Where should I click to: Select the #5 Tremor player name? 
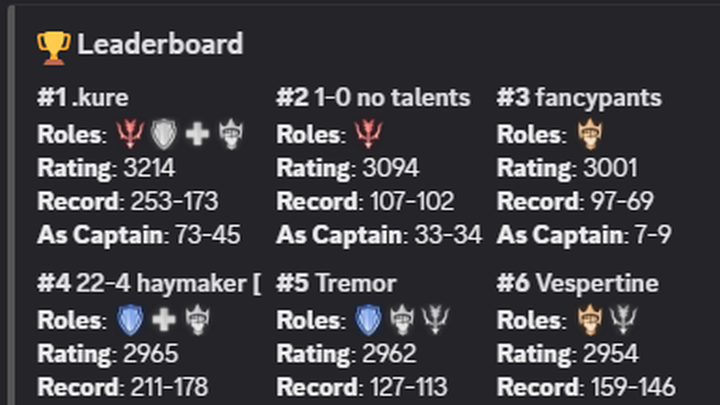coord(336,283)
